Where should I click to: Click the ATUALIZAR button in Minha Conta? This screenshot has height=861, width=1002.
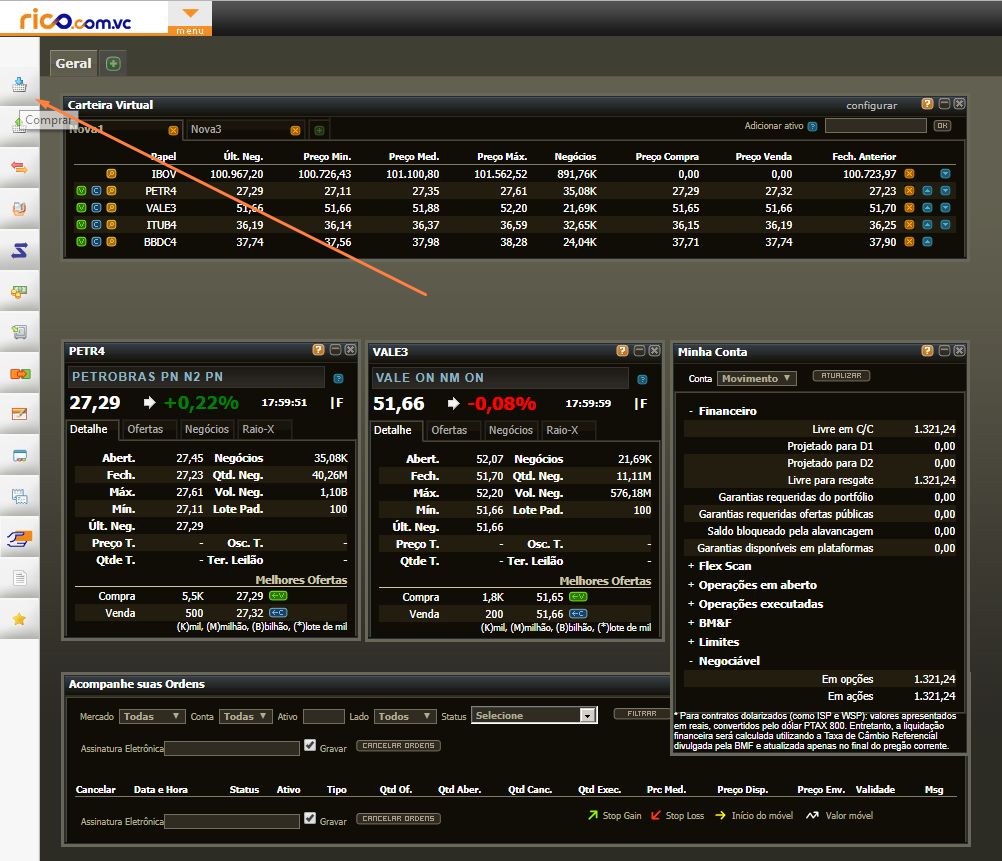(x=840, y=376)
